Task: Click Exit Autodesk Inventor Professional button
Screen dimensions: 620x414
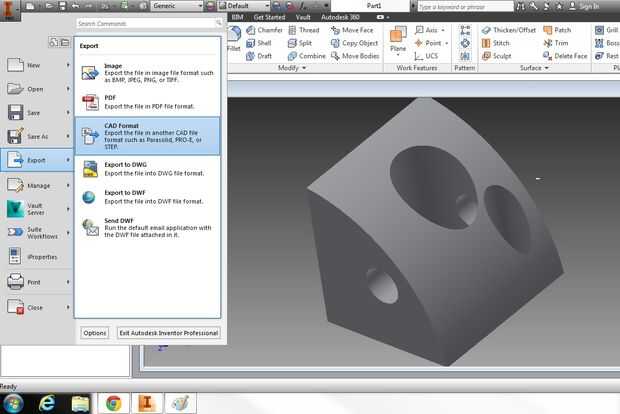Action: (168, 333)
